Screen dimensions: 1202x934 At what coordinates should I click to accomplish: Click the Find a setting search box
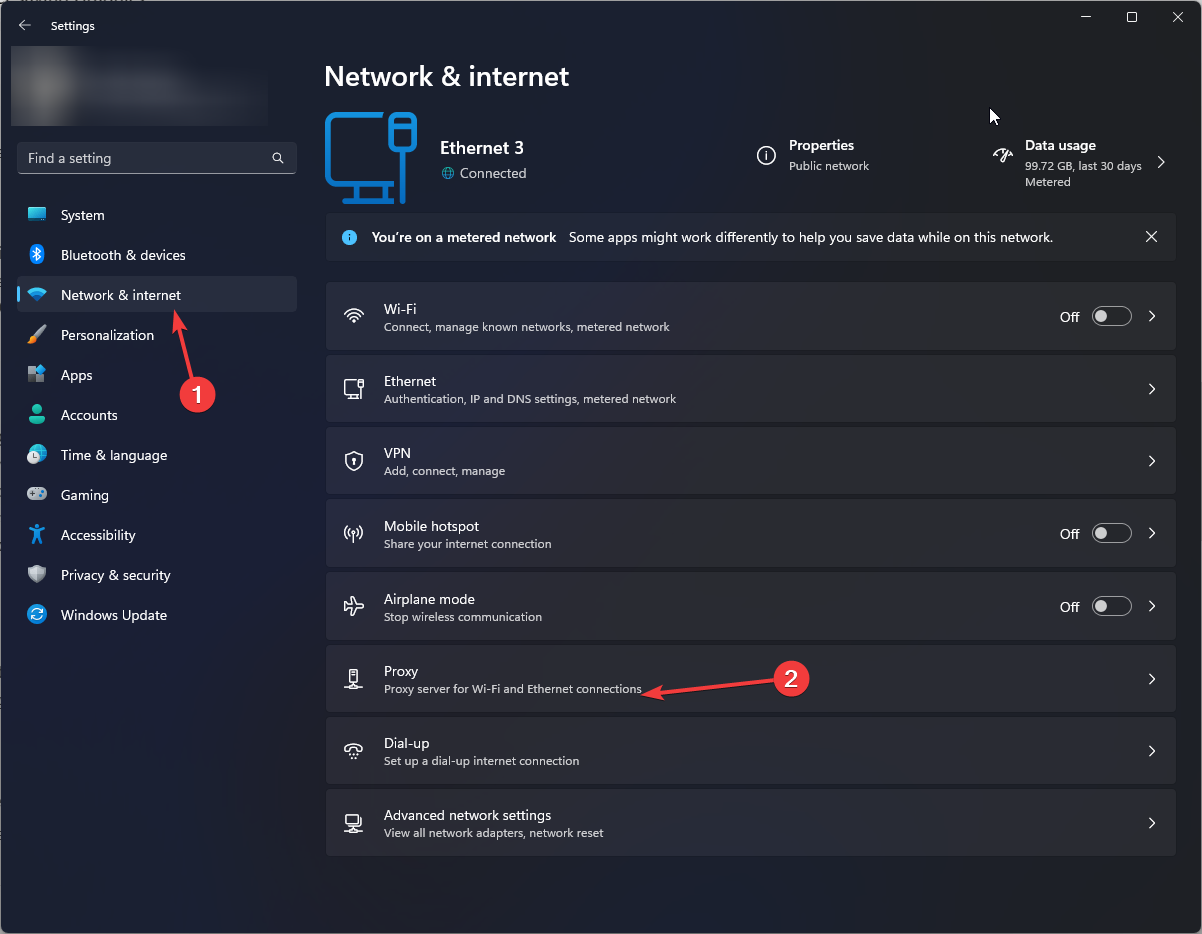pyautogui.click(x=157, y=158)
